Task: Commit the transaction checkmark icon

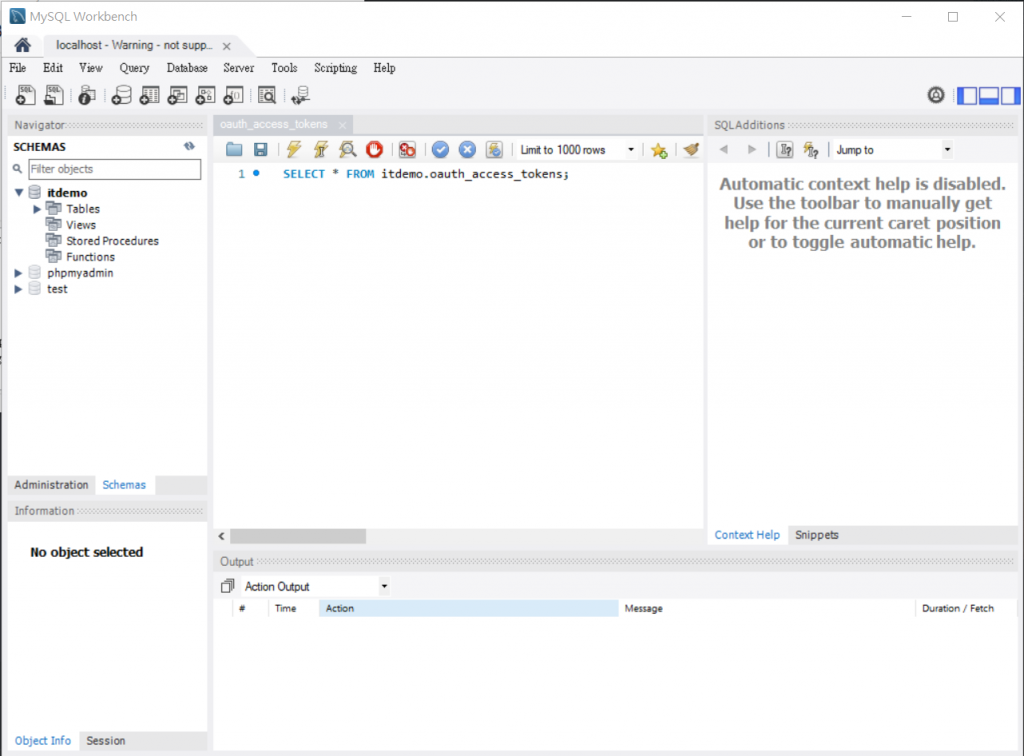Action: pyautogui.click(x=440, y=150)
